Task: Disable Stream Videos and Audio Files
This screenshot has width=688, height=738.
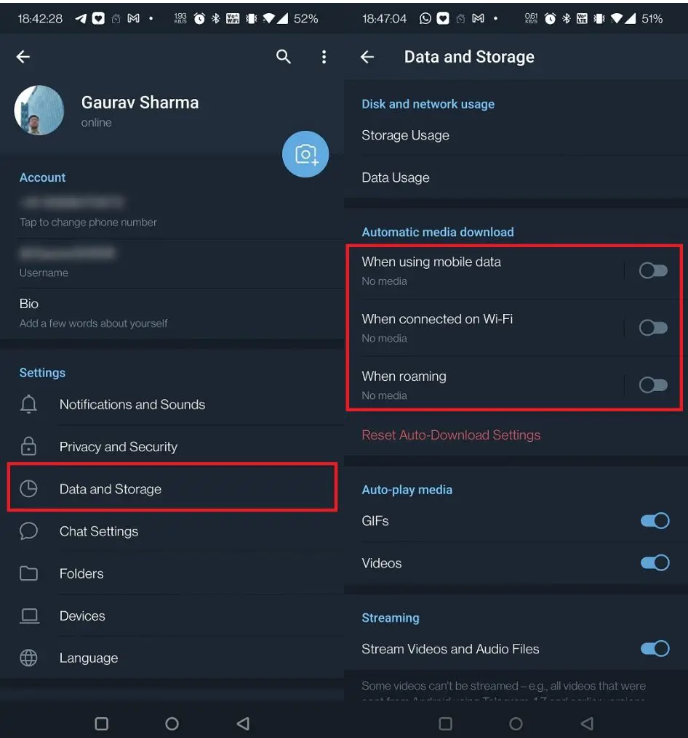Action: [x=654, y=649]
